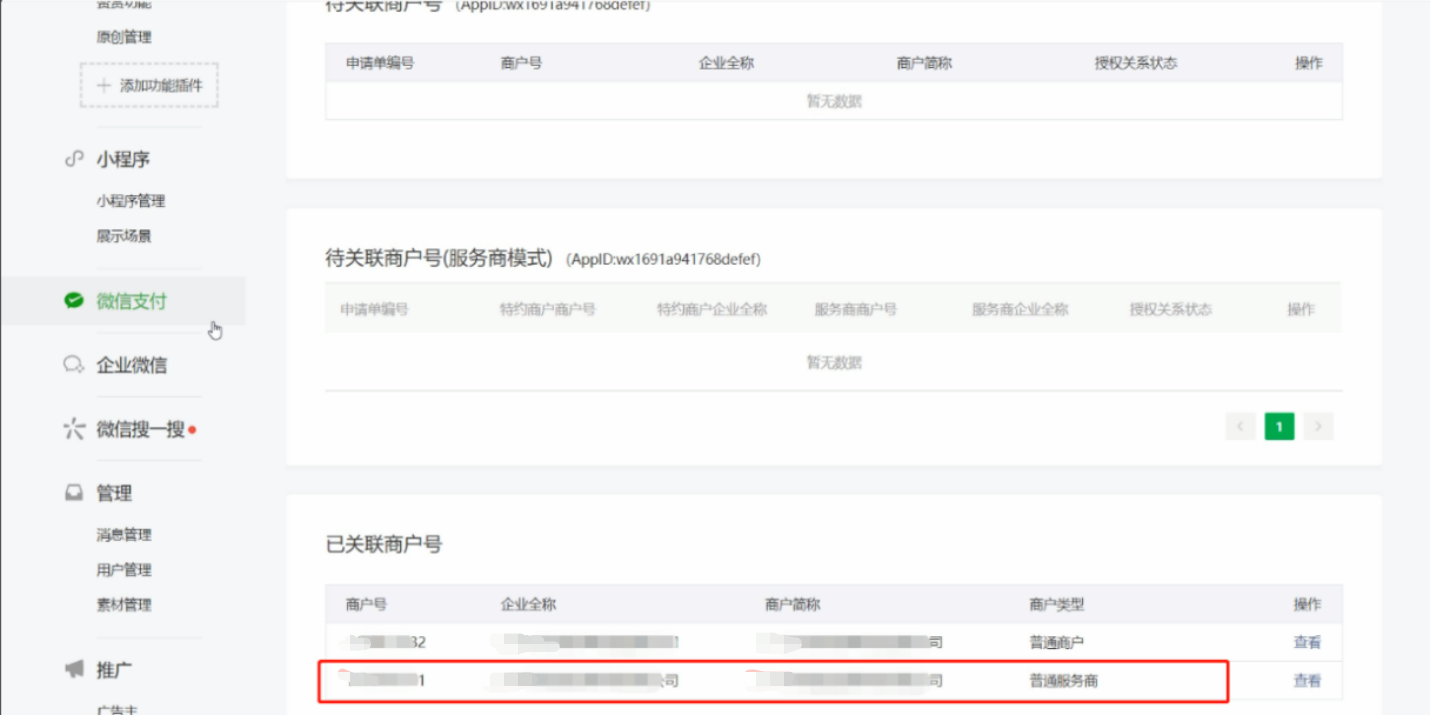Click 查看 for the 普通商户 row

coord(1307,642)
